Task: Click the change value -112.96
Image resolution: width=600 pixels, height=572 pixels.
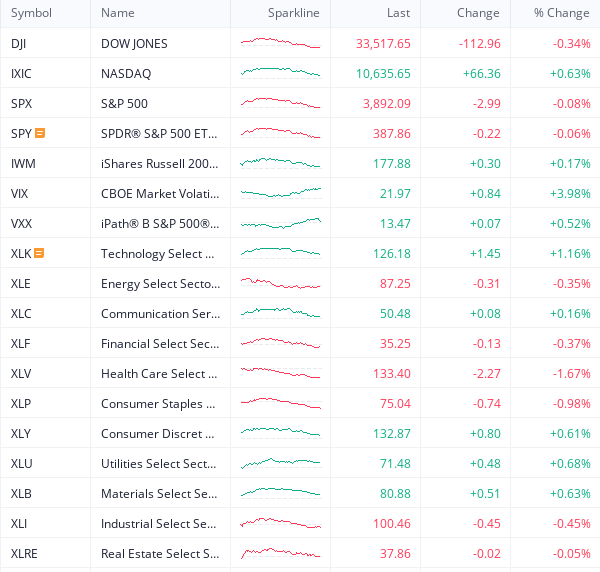Action: click(480, 44)
